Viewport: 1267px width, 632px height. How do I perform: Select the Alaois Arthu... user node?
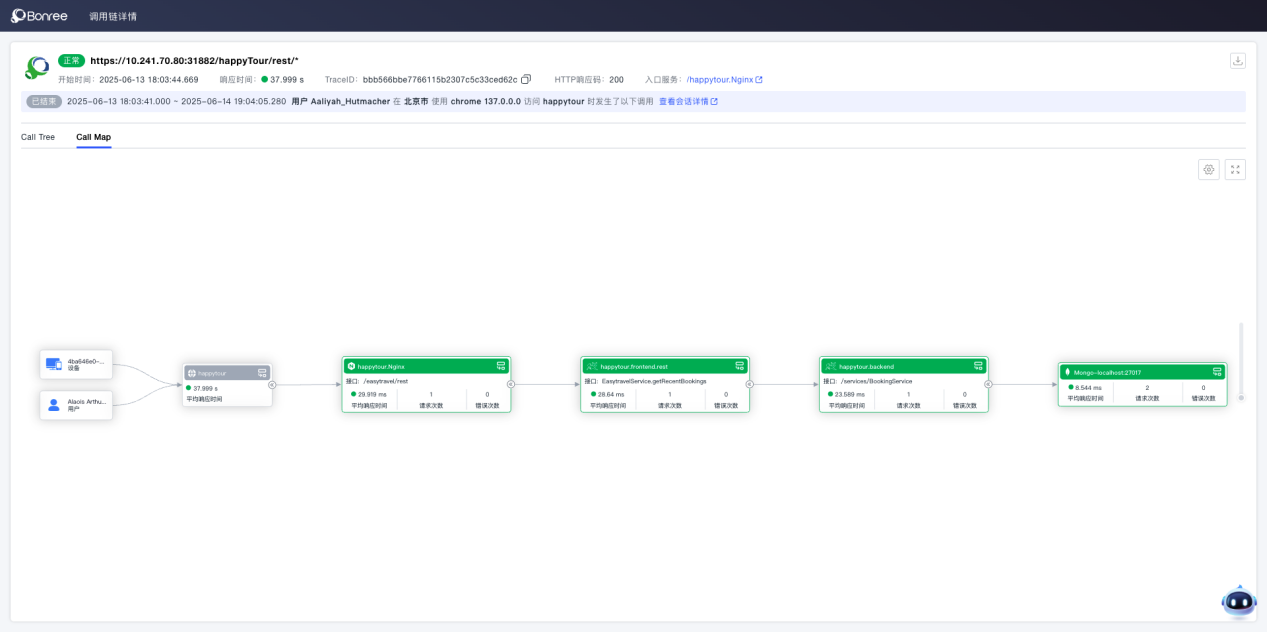point(76,405)
